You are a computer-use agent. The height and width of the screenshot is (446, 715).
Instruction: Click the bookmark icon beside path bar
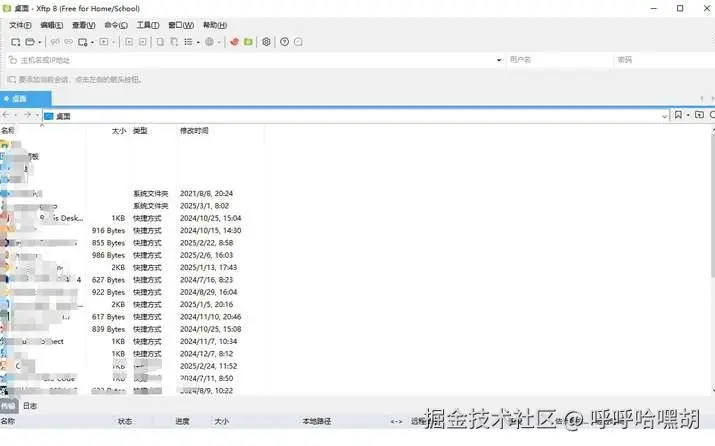coord(678,115)
